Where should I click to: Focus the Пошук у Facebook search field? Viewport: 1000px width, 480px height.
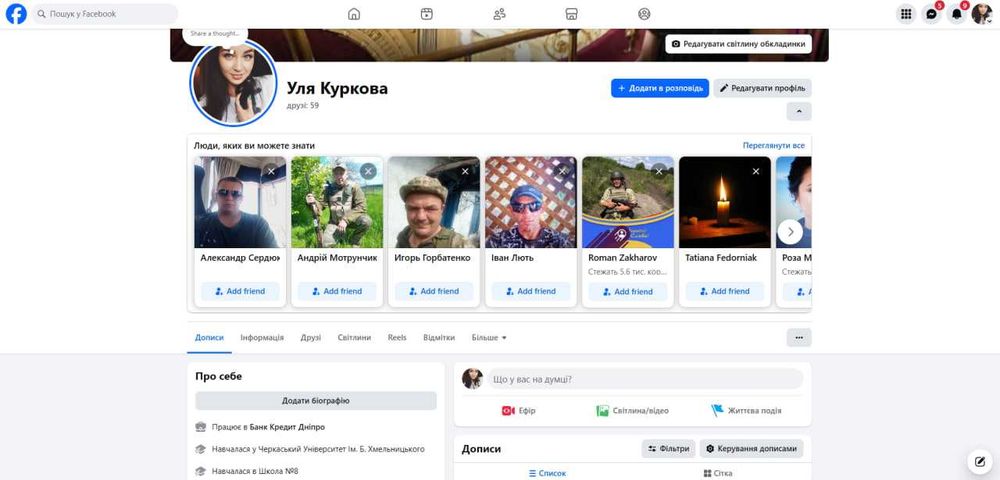(x=105, y=14)
